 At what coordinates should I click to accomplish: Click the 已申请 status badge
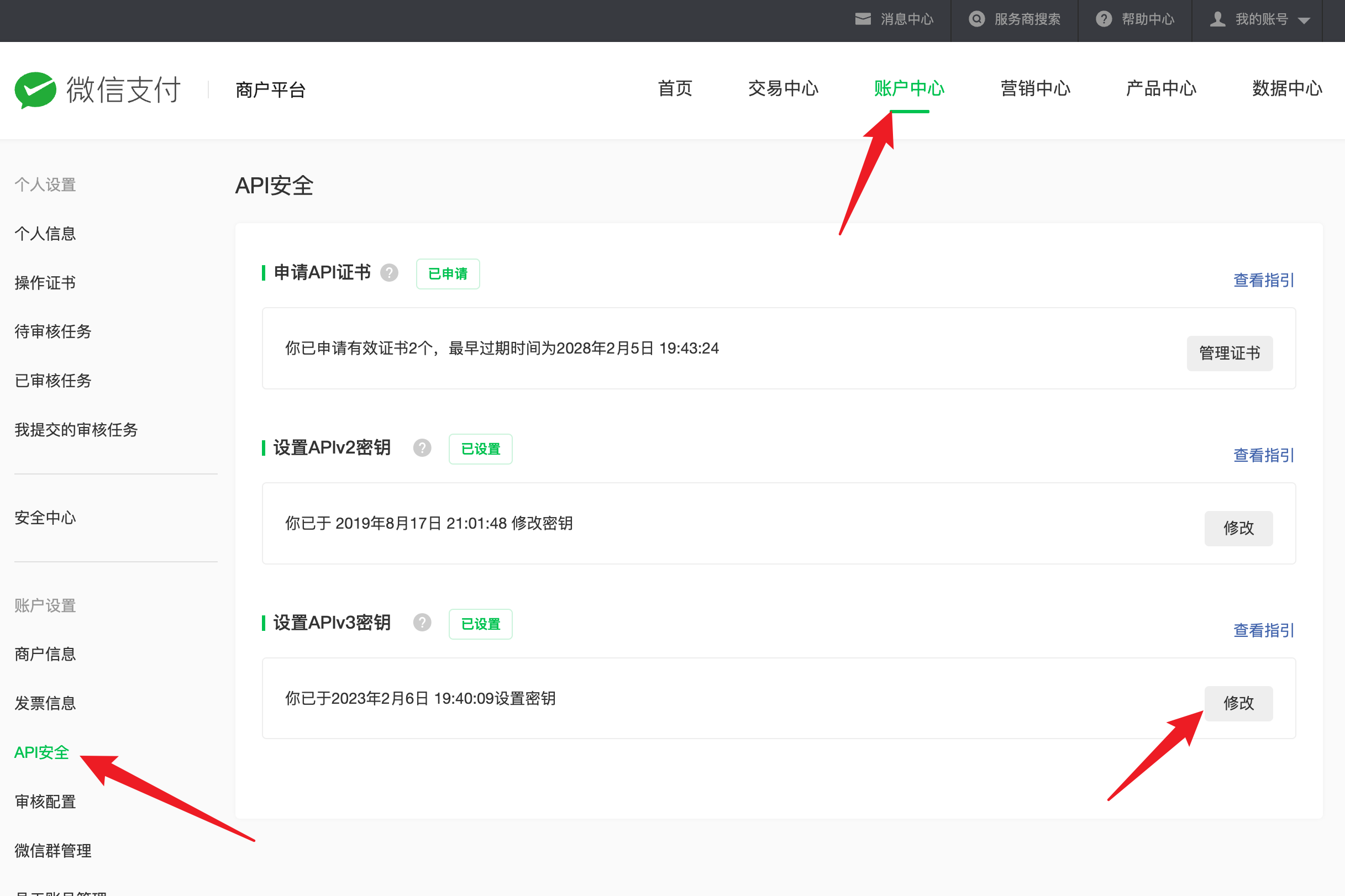point(448,273)
